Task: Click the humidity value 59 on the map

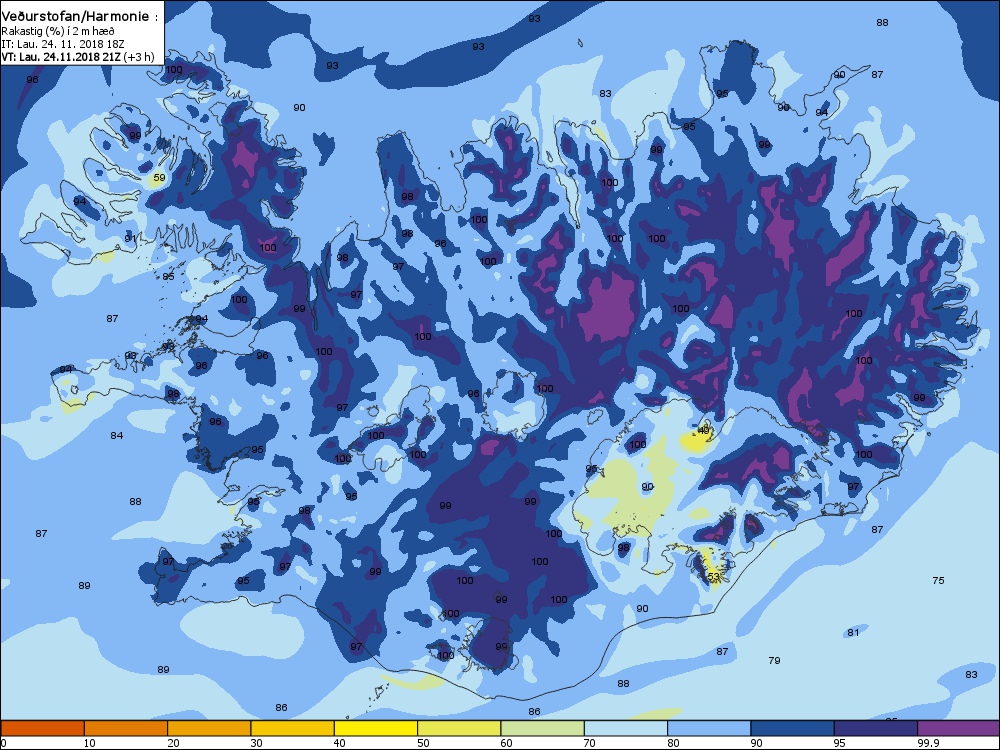Action: tap(159, 178)
